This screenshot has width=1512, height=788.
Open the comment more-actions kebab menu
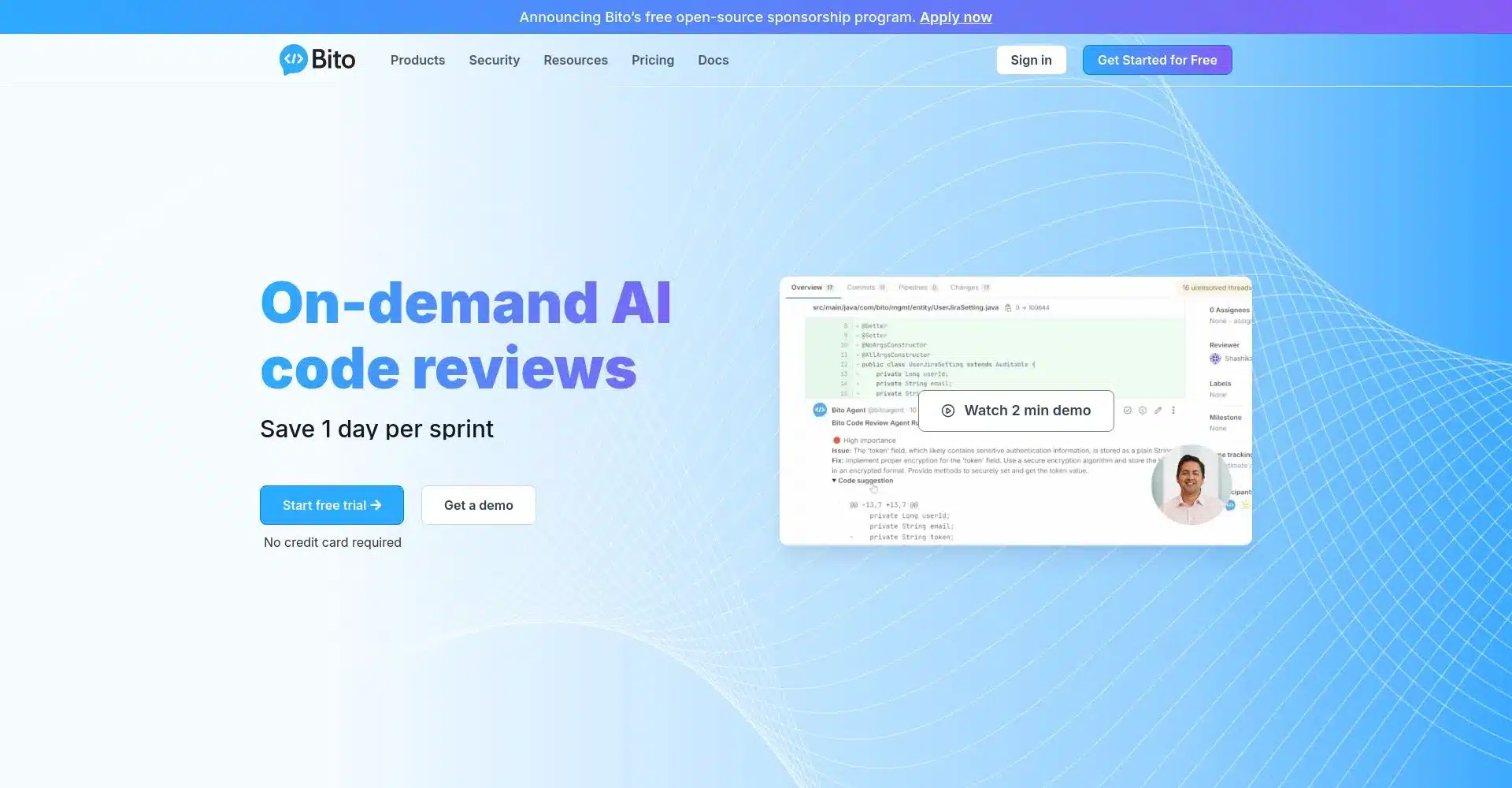1173,411
